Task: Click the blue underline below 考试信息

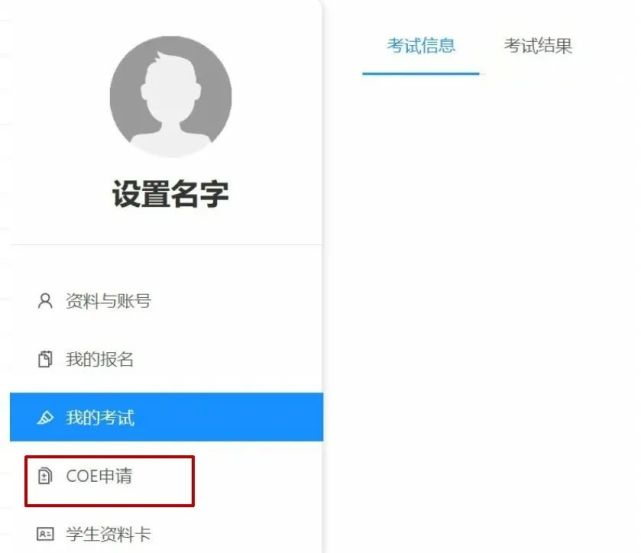Action: pyautogui.click(x=421, y=74)
